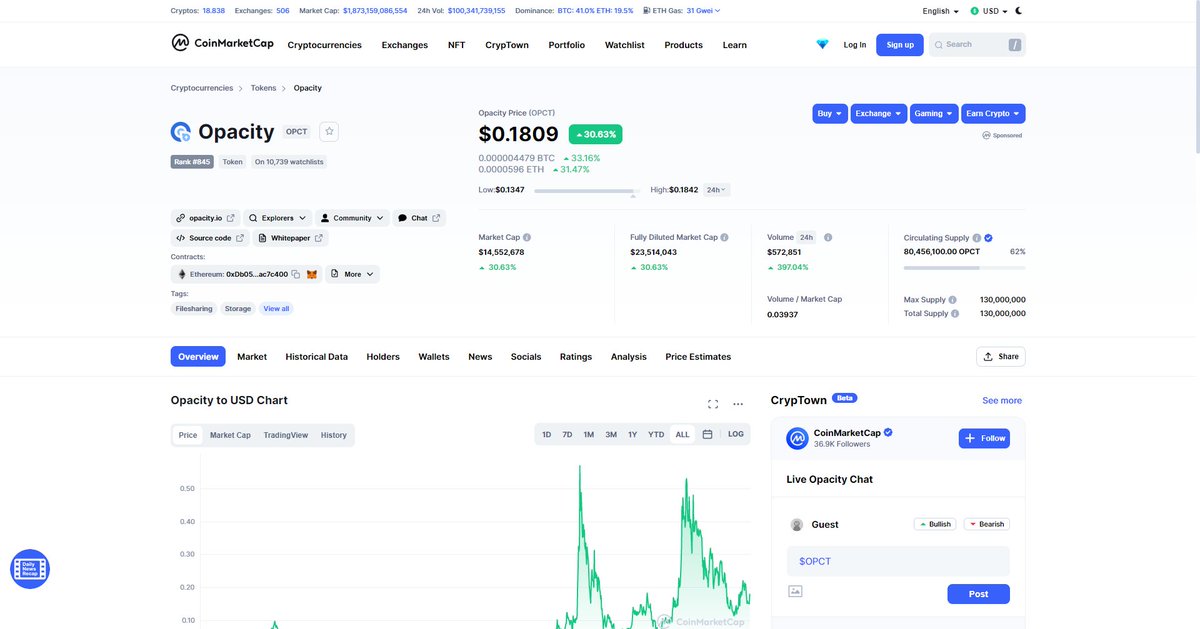Click the Filesharing tag
This screenshot has height=629, width=1200.
point(194,309)
